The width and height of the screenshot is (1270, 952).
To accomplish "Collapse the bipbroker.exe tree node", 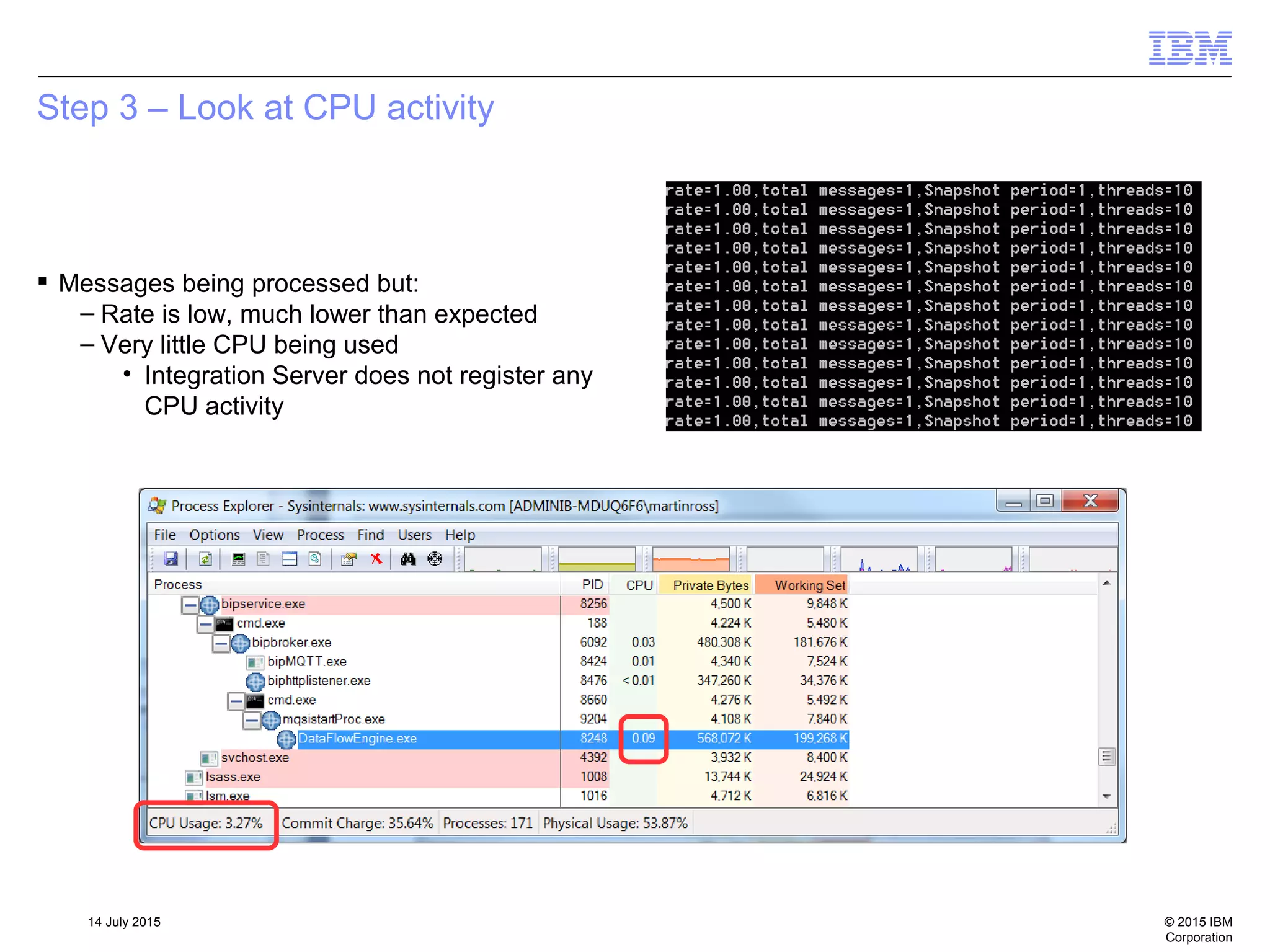I will click(221, 643).
